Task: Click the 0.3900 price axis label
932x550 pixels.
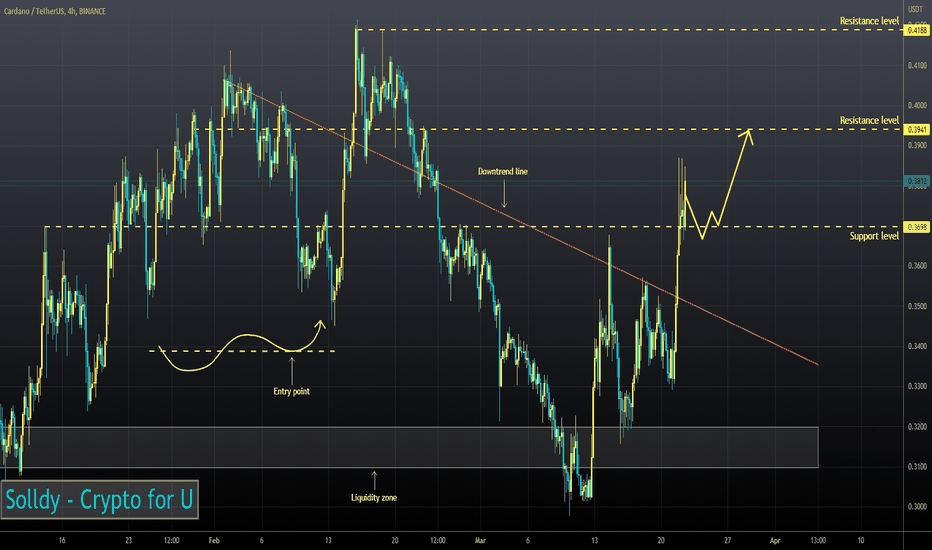Action: point(917,146)
